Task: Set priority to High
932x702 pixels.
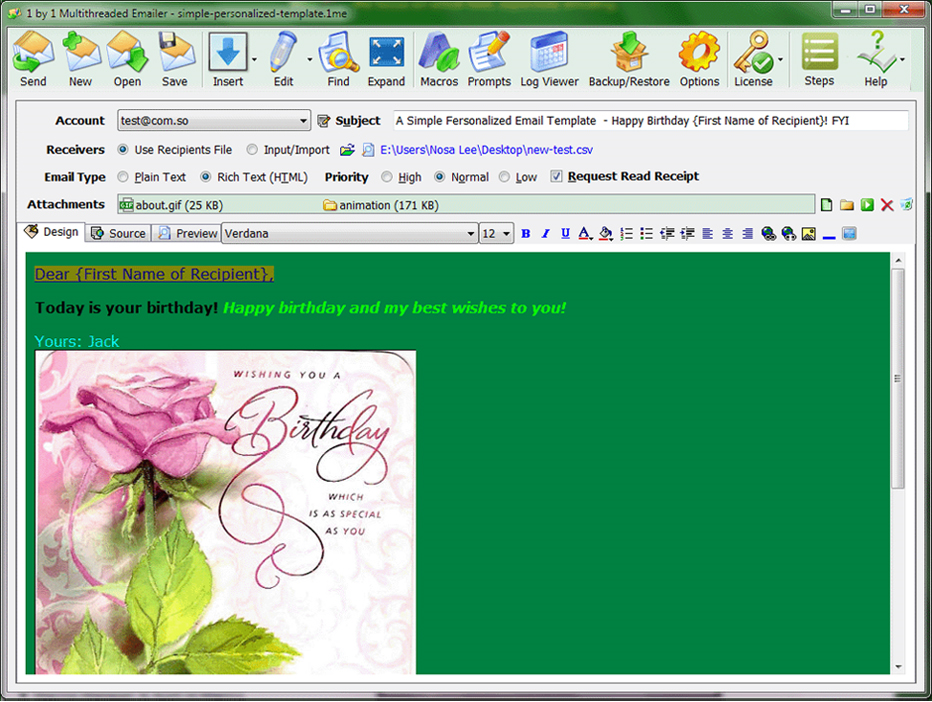Action: 387,177
